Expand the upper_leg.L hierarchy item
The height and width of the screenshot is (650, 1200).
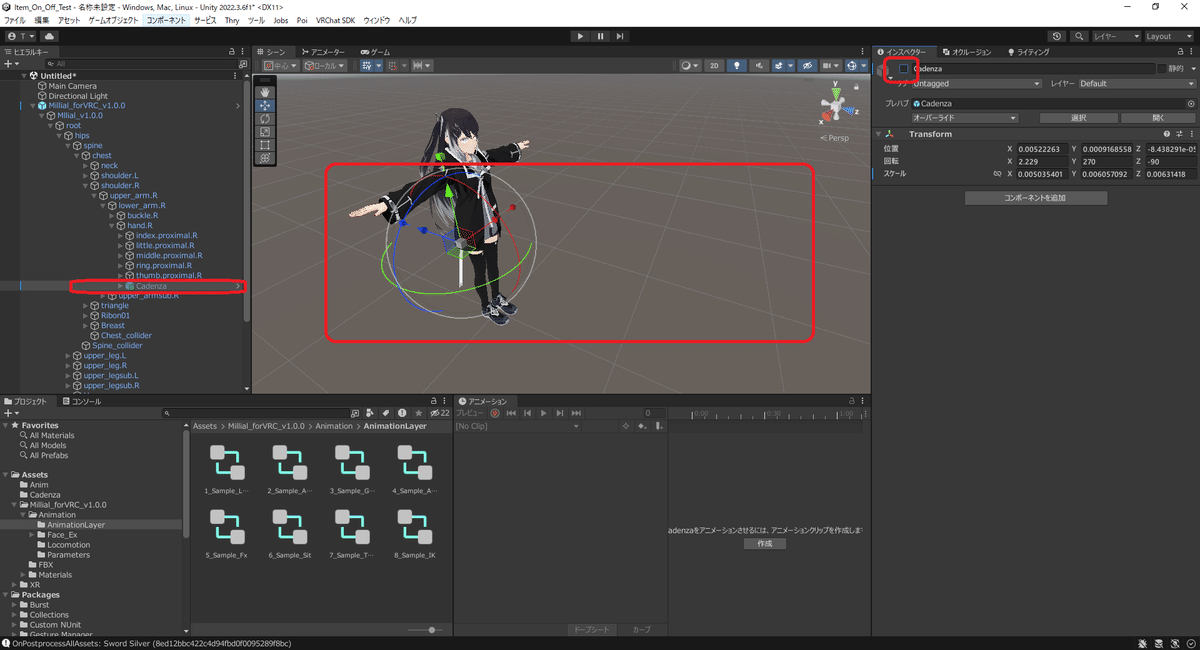pyautogui.click(x=69, y=356)
